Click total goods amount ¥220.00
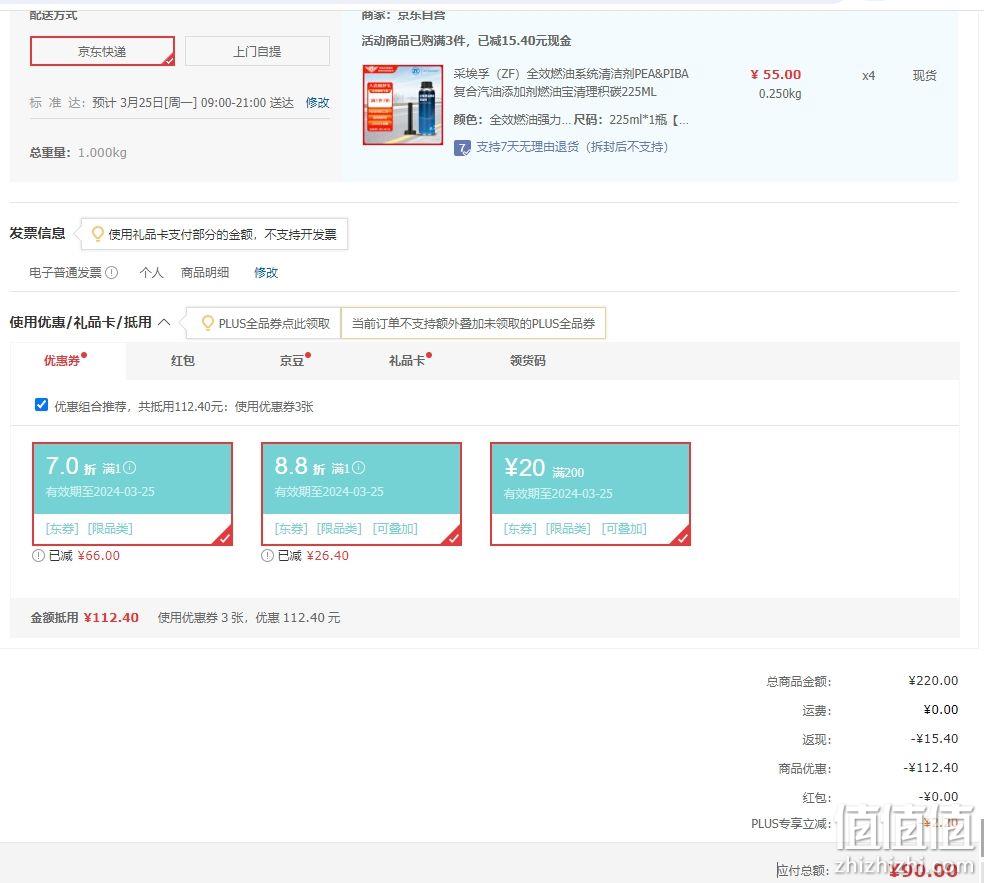The image size is (984, 883). coord(933,680)
